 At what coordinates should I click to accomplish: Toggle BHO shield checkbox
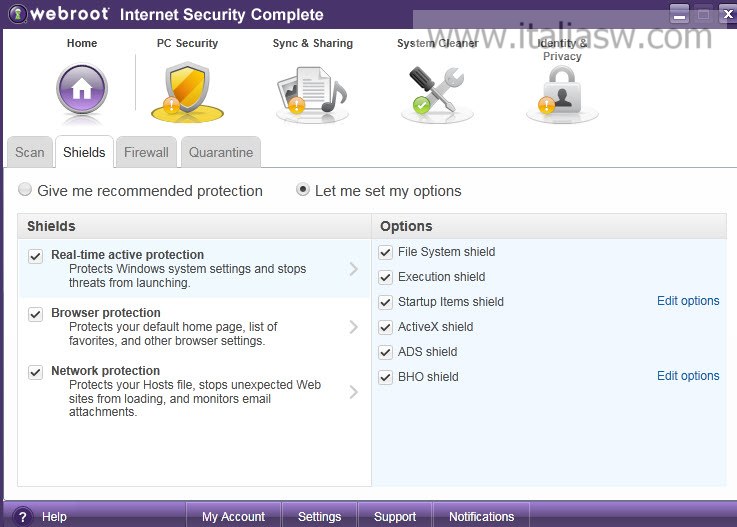[x=385, y=377]
